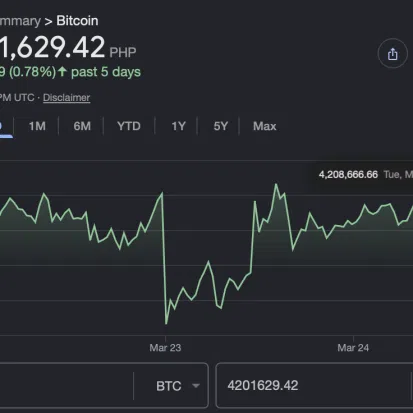Switch to the 6M time range tab
Screen dimensions: 413x413
[82, 126]
